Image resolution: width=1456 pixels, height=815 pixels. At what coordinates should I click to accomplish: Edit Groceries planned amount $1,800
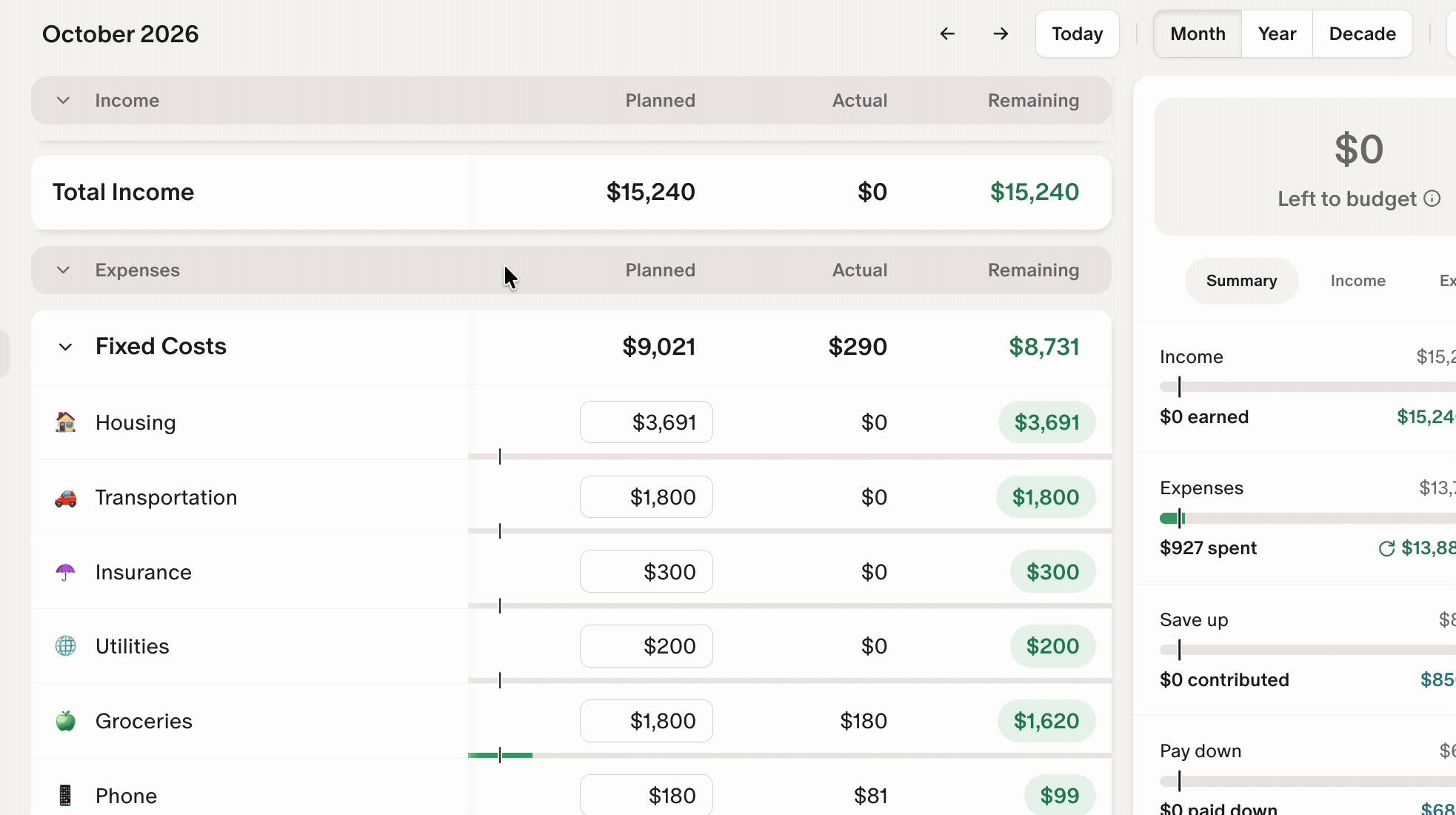click(647, 721)
